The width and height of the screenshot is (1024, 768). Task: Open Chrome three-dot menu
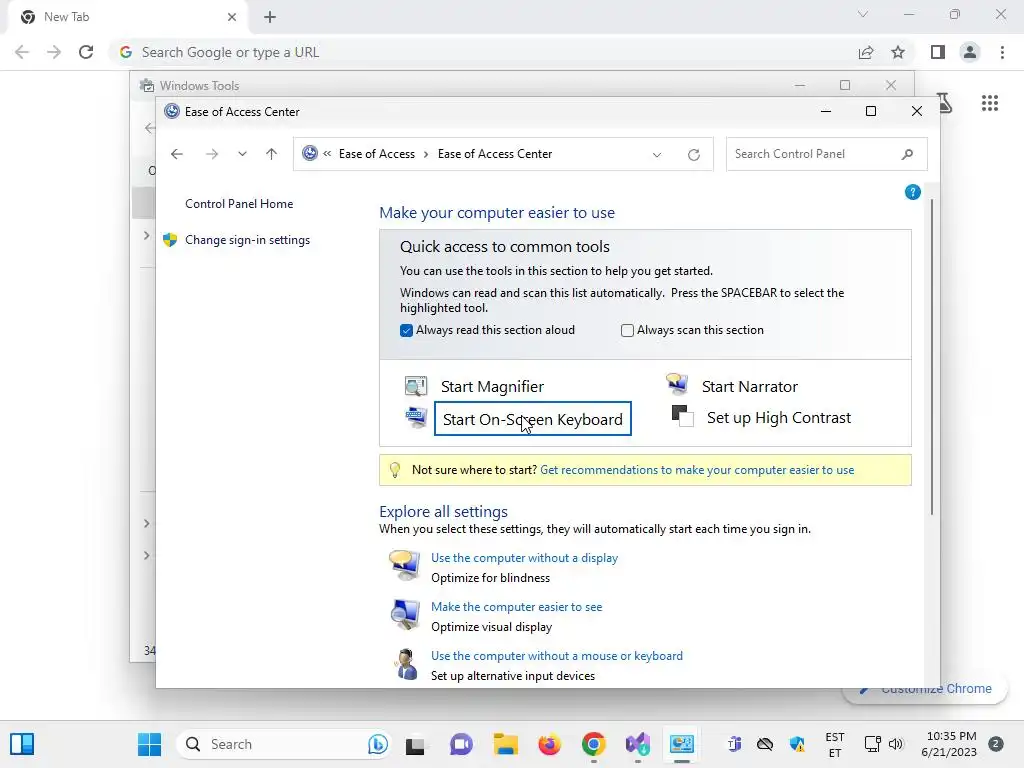click(x=1002, y=52)
